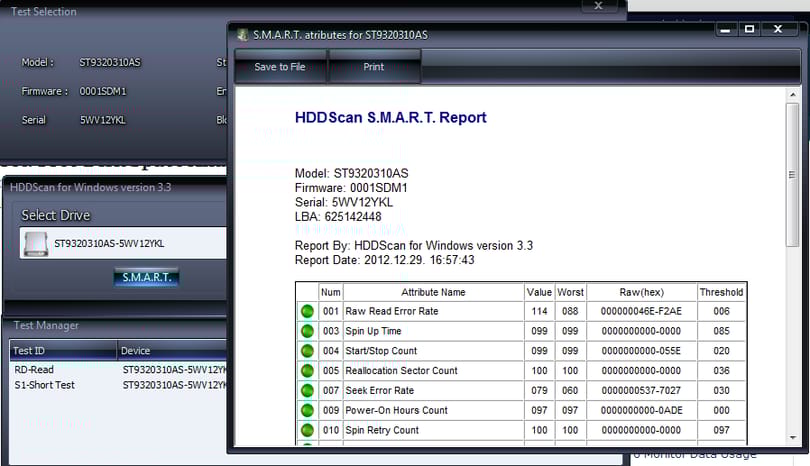810x466 pixels.
Task: Click green status icon for Spin Retry Count
Action: point(307,430)
